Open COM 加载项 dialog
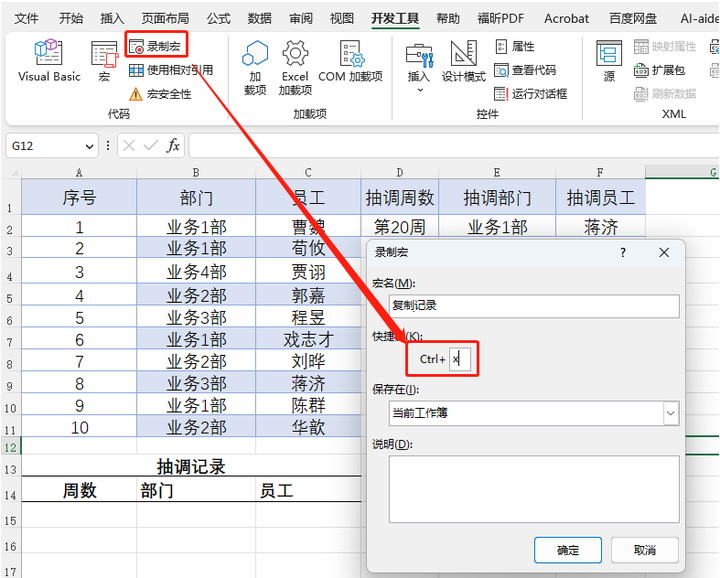This screenshot has width=720, height=578. (350, 62)
